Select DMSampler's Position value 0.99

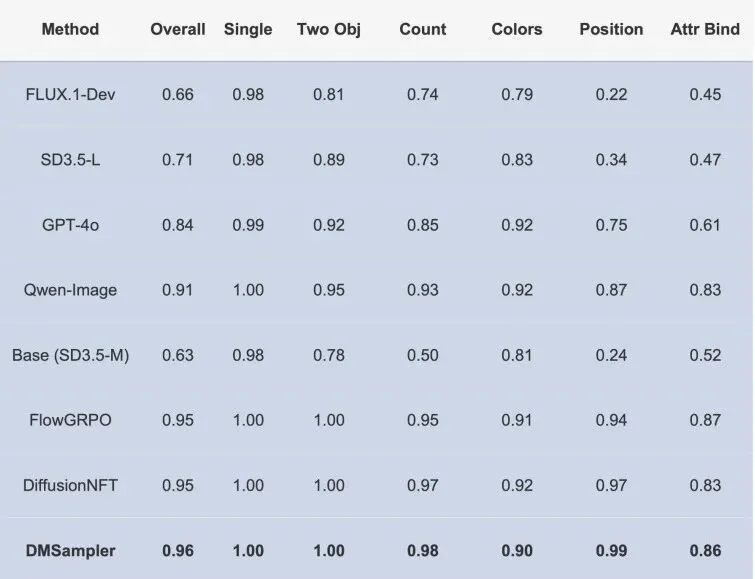611,551
